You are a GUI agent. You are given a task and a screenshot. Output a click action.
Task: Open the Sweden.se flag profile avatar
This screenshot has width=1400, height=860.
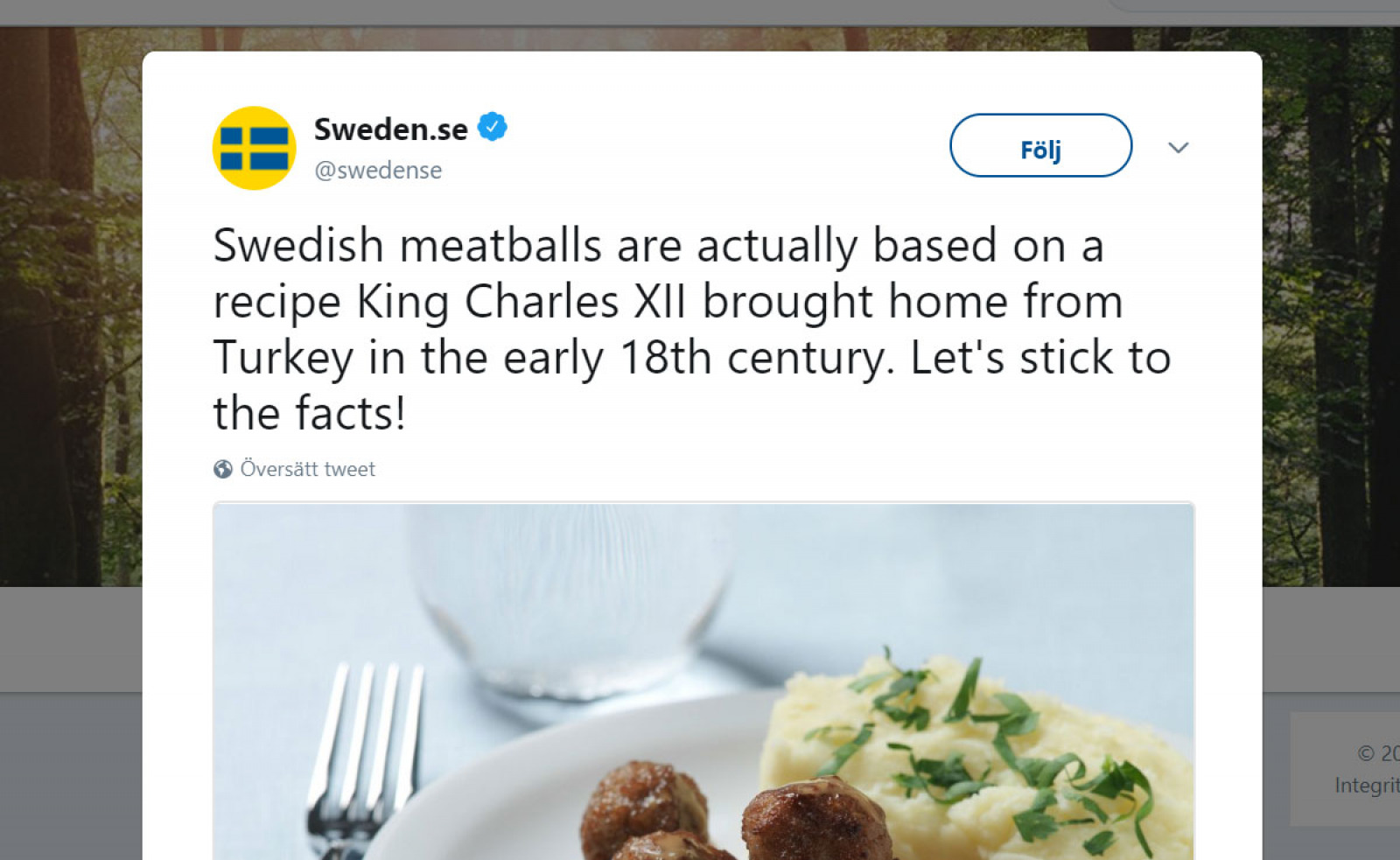coord(254,148)
